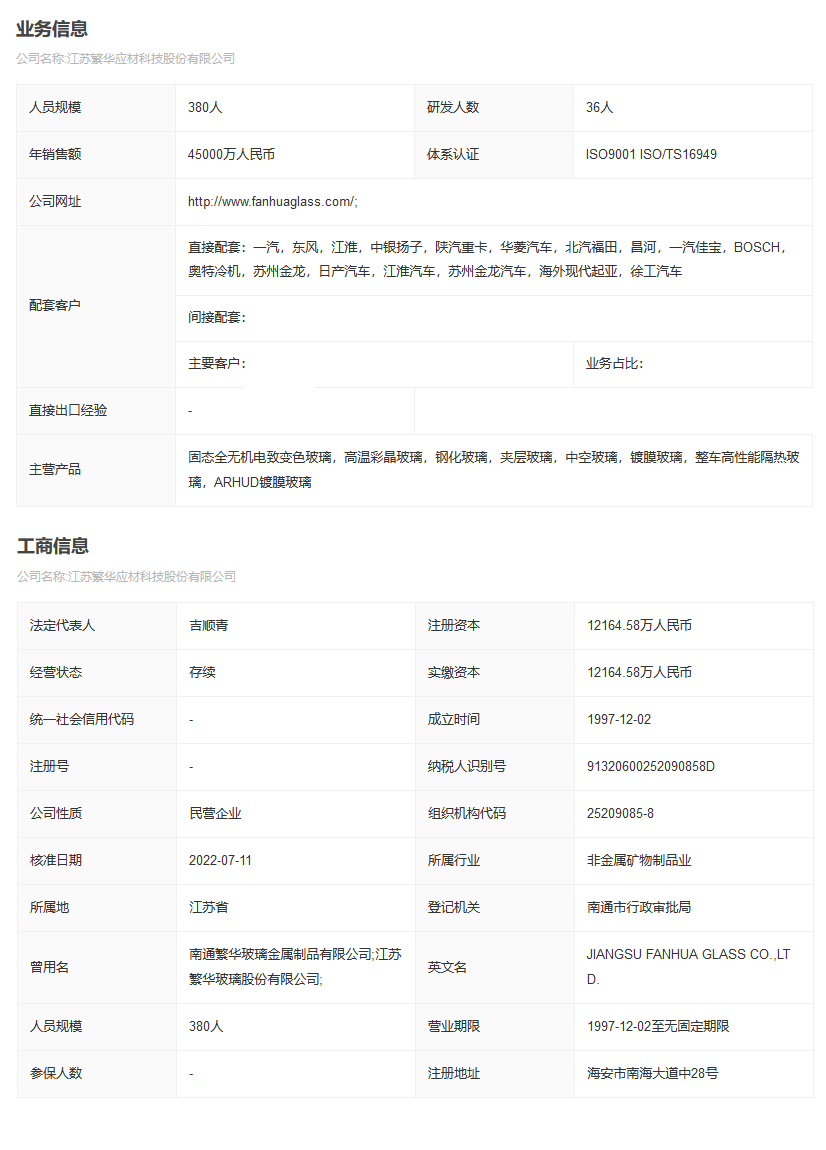The height and width of the screenshot is (1150, 826).
Task: Click the address 海安市南海大道中28号
Action: pos(652,1074)
